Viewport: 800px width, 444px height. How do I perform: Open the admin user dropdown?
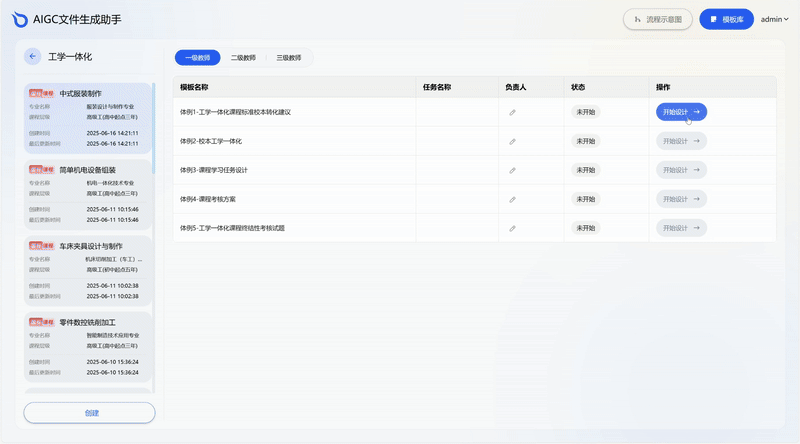(x=775, y=19)
